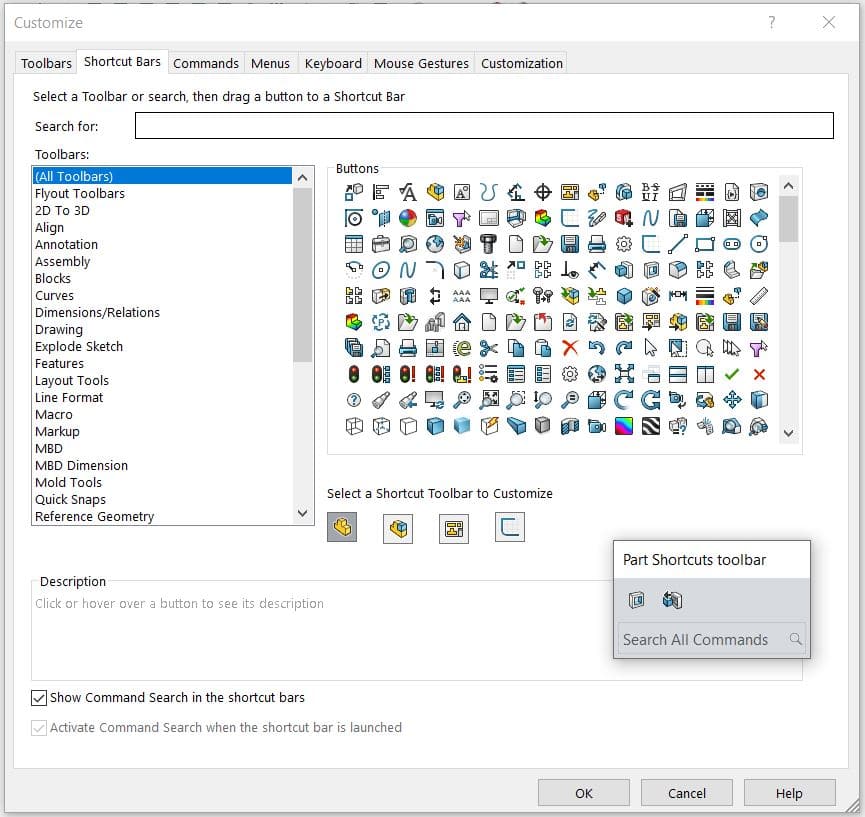
Task: Click the green checkmark icon
Action: pyautogui.click(x=732, y=374)
